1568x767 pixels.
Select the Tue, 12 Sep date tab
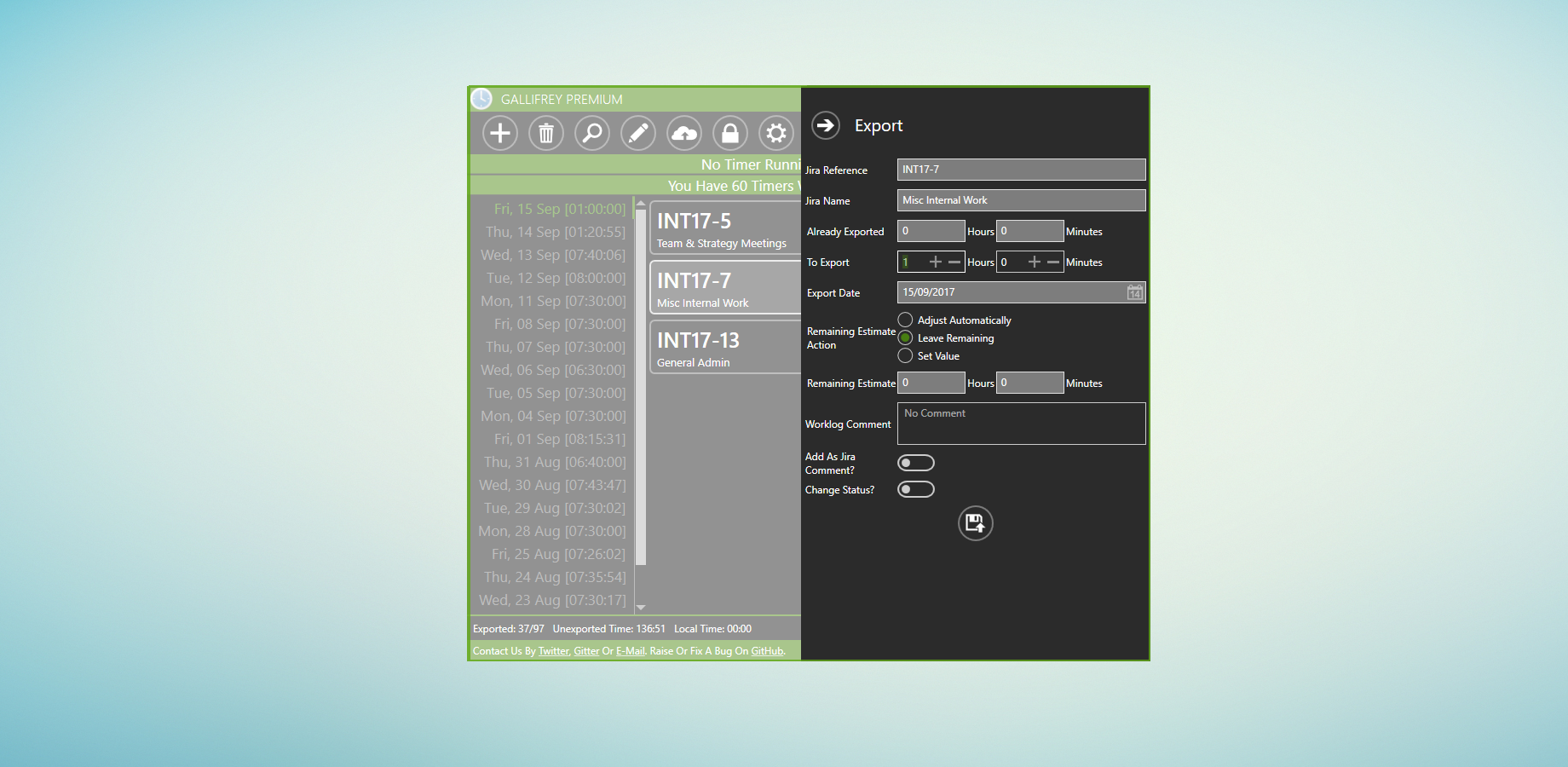(x=556, y=278)
